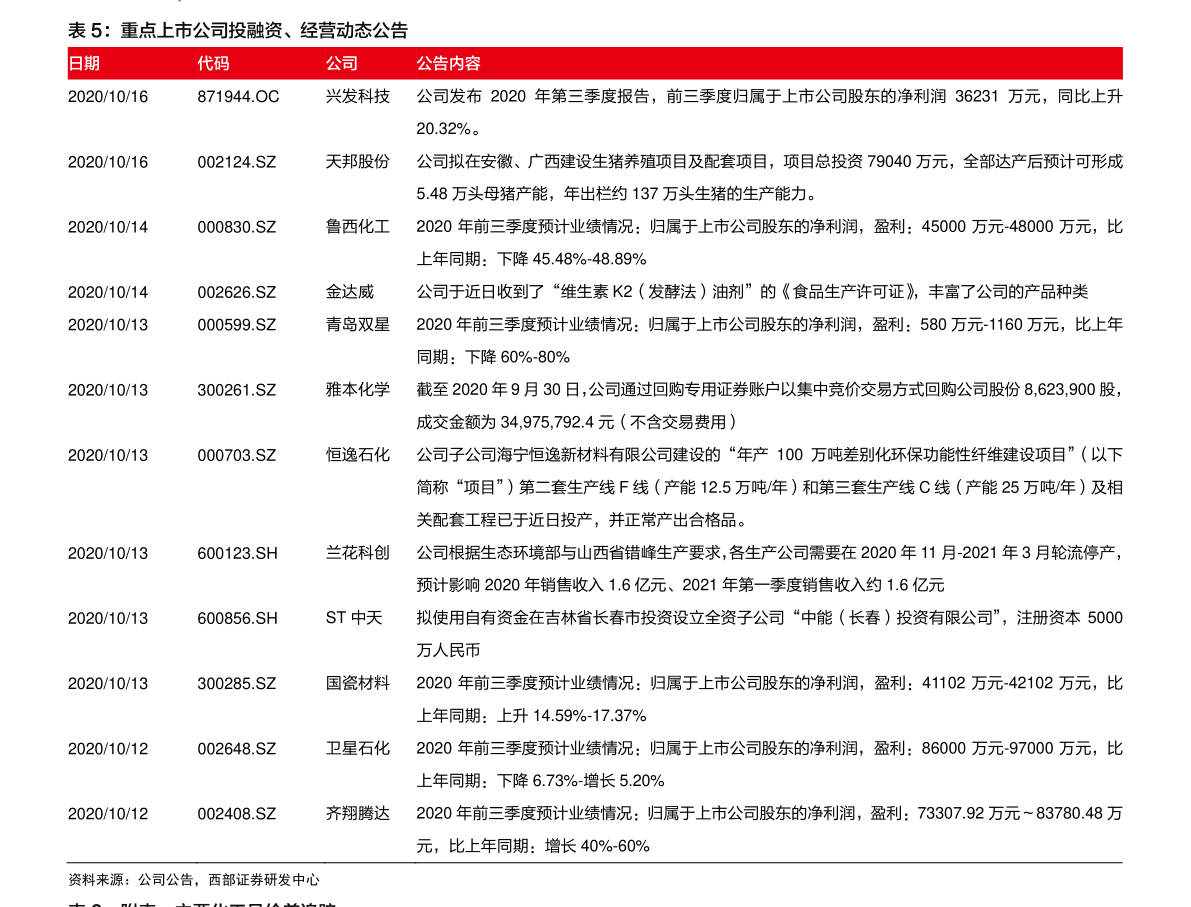Click stock code 002124.SZ
Image resolution: width=1191 pixels, height=907 pixels.
click(237, 162)
